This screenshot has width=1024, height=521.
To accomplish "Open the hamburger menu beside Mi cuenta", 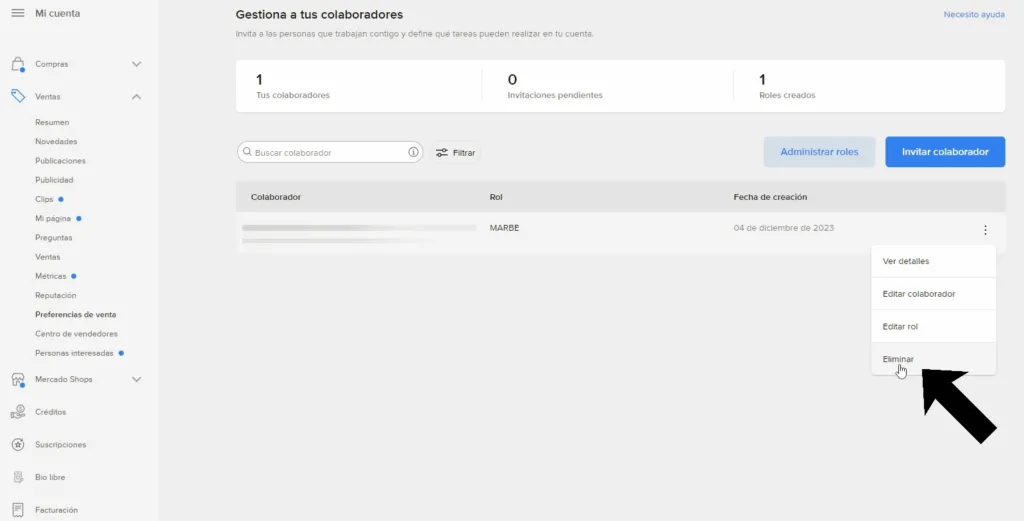I will click(18, 13).
